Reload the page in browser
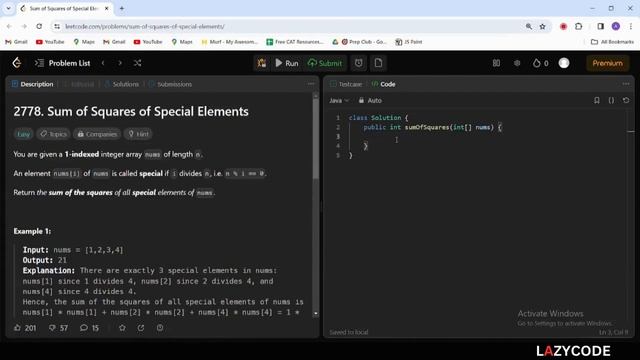640x360 pixels. tap(39, 26)
